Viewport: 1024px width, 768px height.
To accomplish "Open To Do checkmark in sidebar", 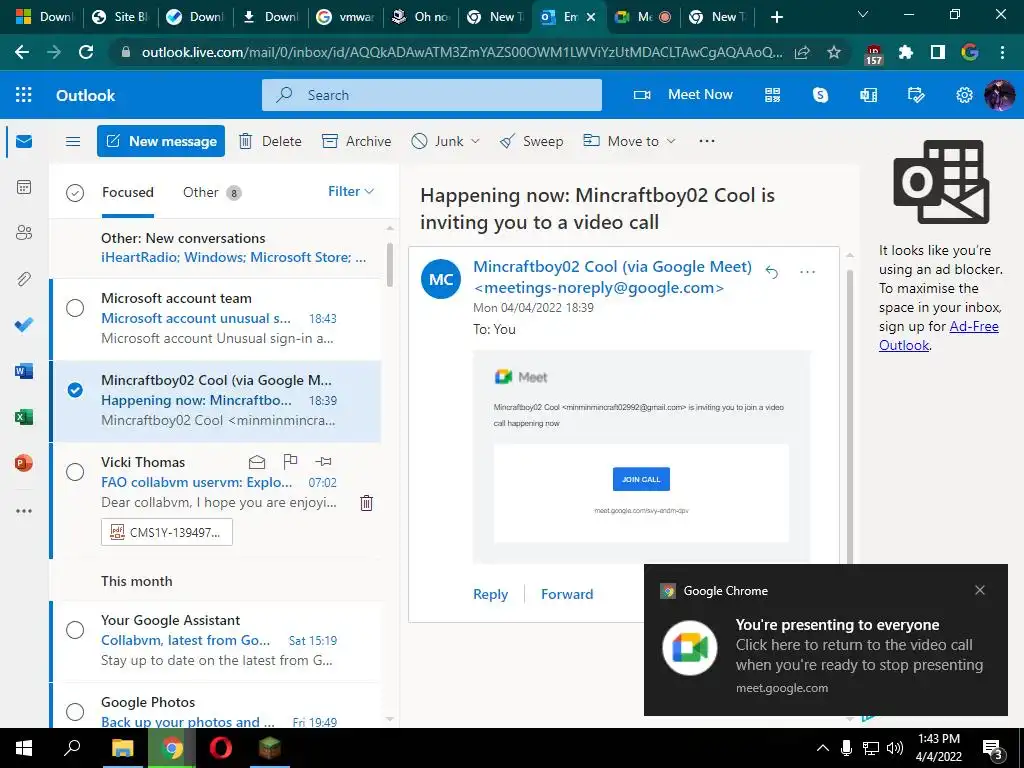I will point(24,325).
